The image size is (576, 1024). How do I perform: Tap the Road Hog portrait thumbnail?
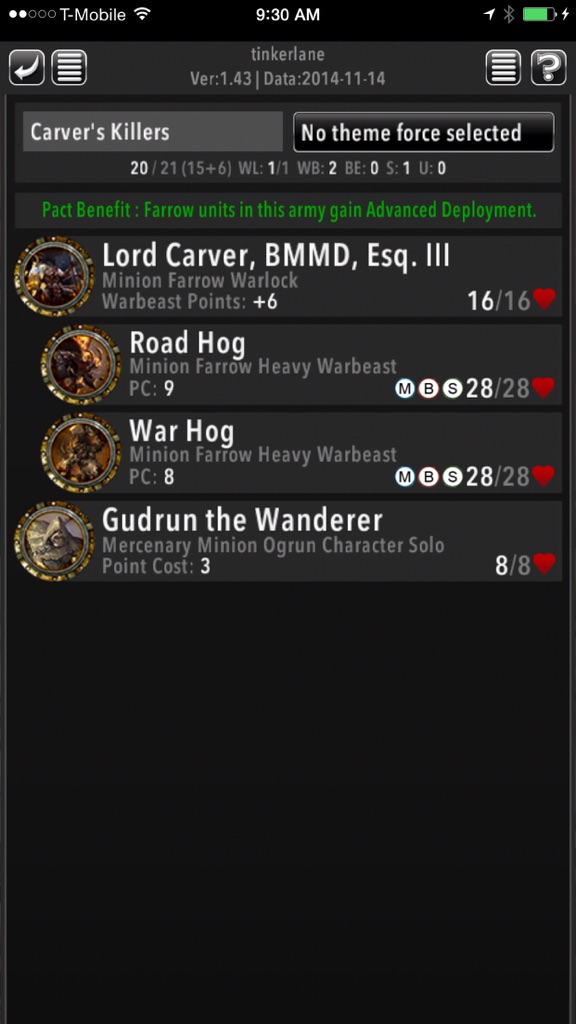pyautogui.click(x=81, y=364)
